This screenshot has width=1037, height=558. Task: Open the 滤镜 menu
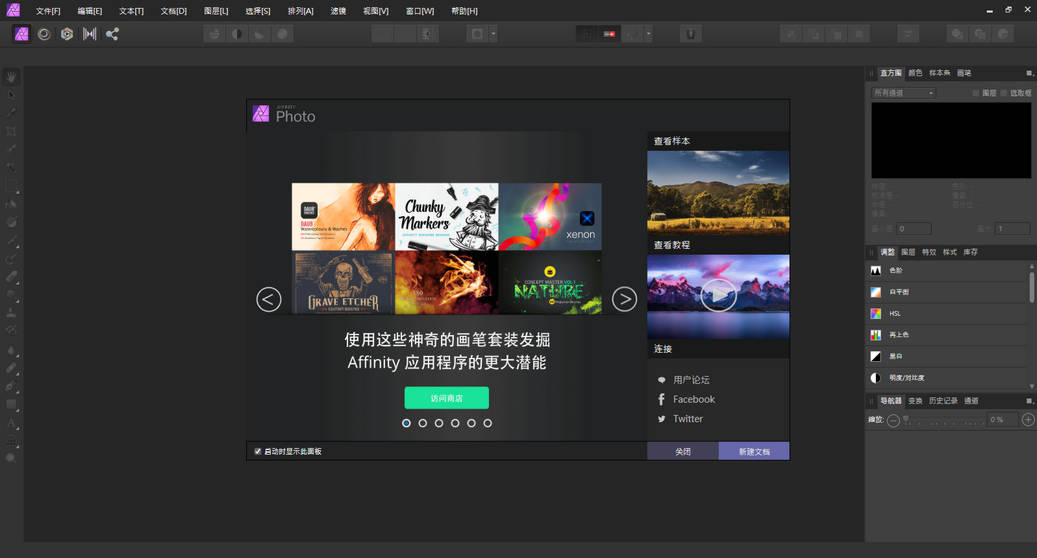[x=338, y=11]
